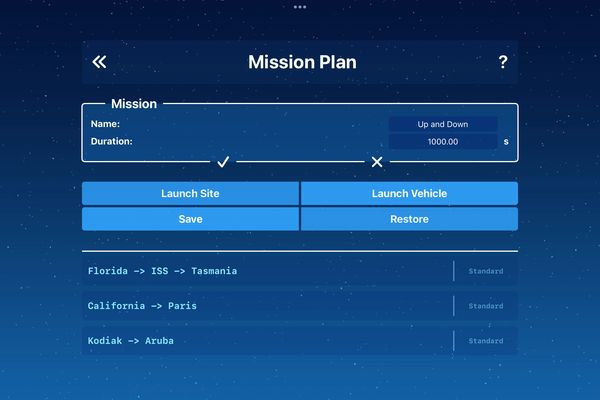
Task: Edit the mission Name field
Action: tap(443, 124)
